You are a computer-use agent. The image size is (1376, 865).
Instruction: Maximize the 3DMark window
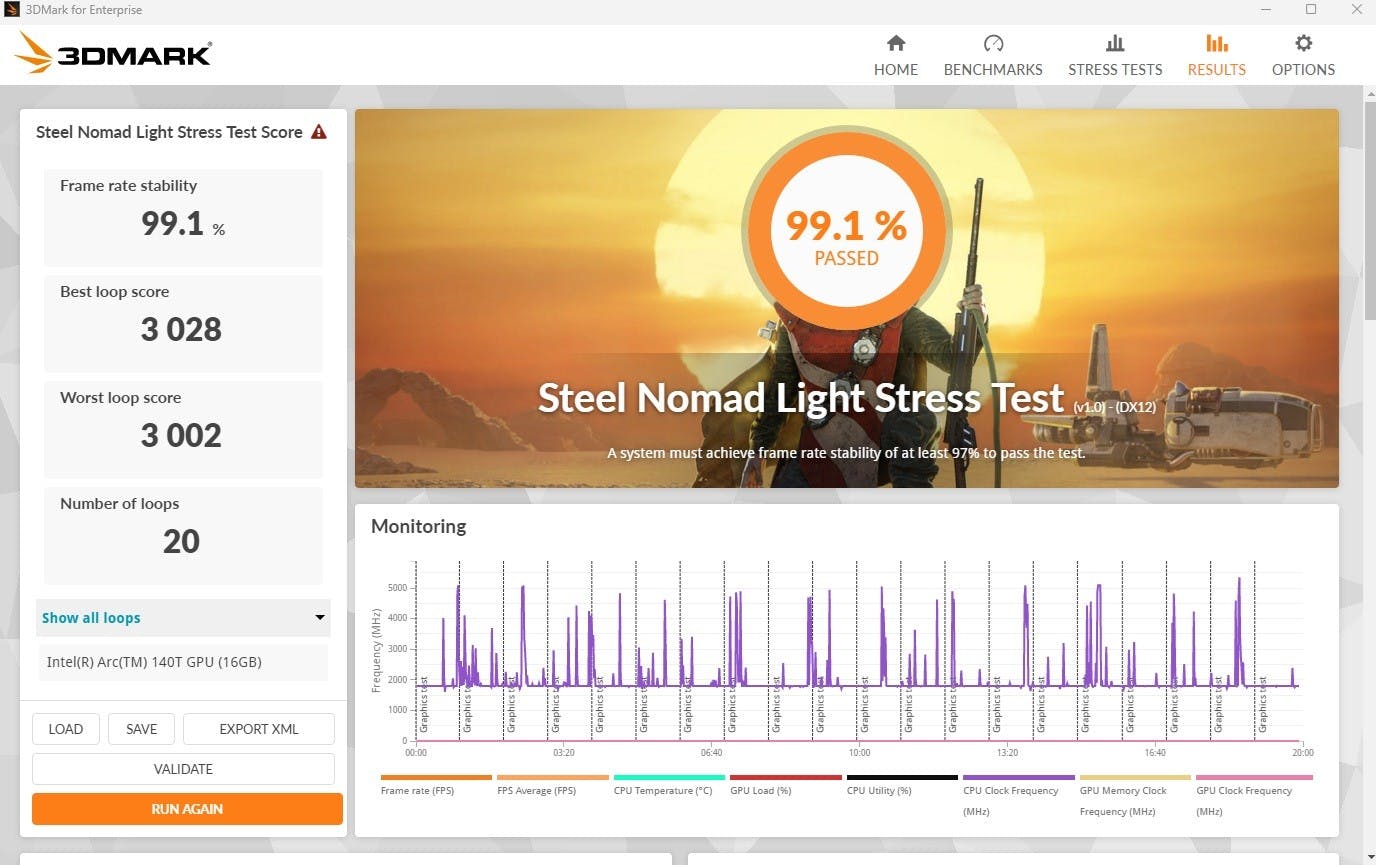pos(1311,10)
